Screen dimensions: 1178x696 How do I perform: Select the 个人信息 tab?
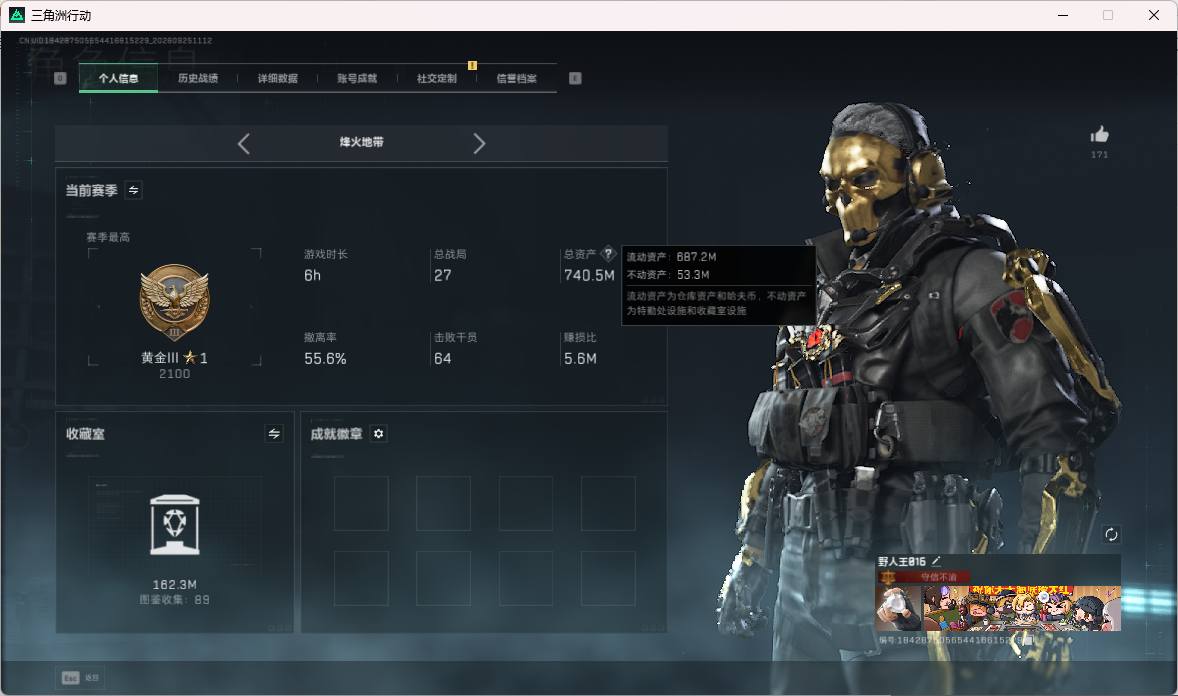point(118,78)
